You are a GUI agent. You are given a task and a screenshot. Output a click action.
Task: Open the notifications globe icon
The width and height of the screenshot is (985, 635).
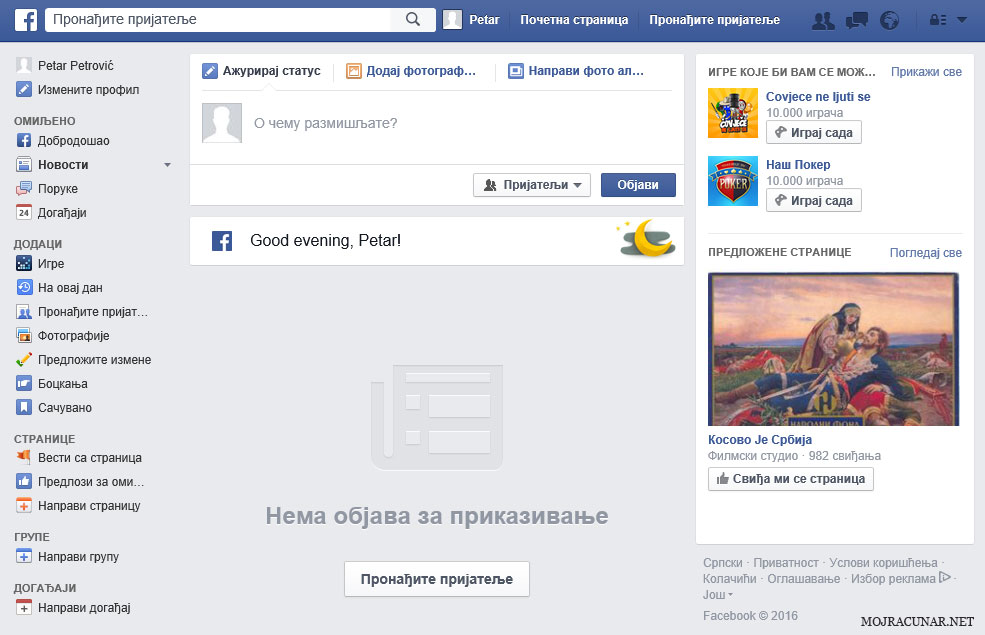(890, 21)
